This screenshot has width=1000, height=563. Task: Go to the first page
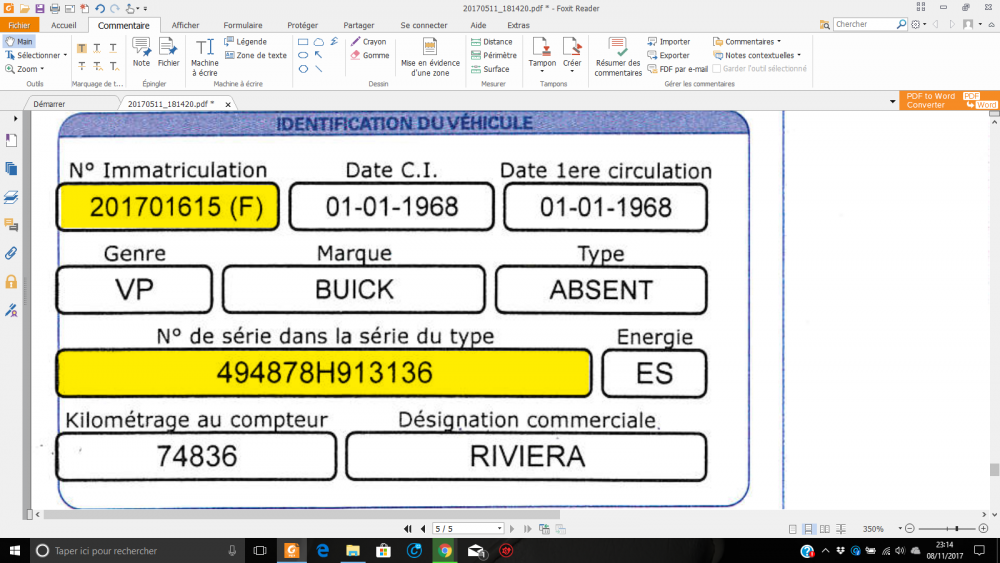tap(408, 529)
